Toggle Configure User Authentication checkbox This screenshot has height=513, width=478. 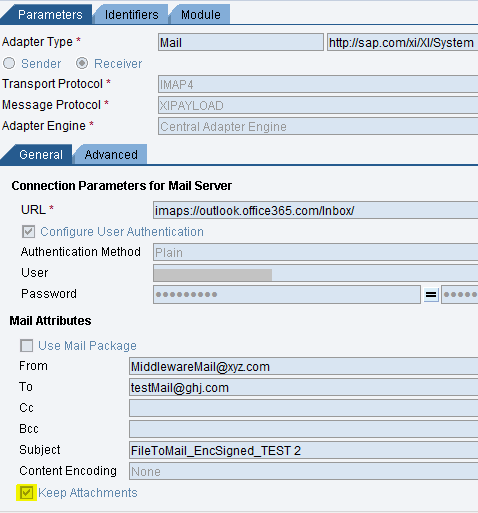tap(28, 232)
